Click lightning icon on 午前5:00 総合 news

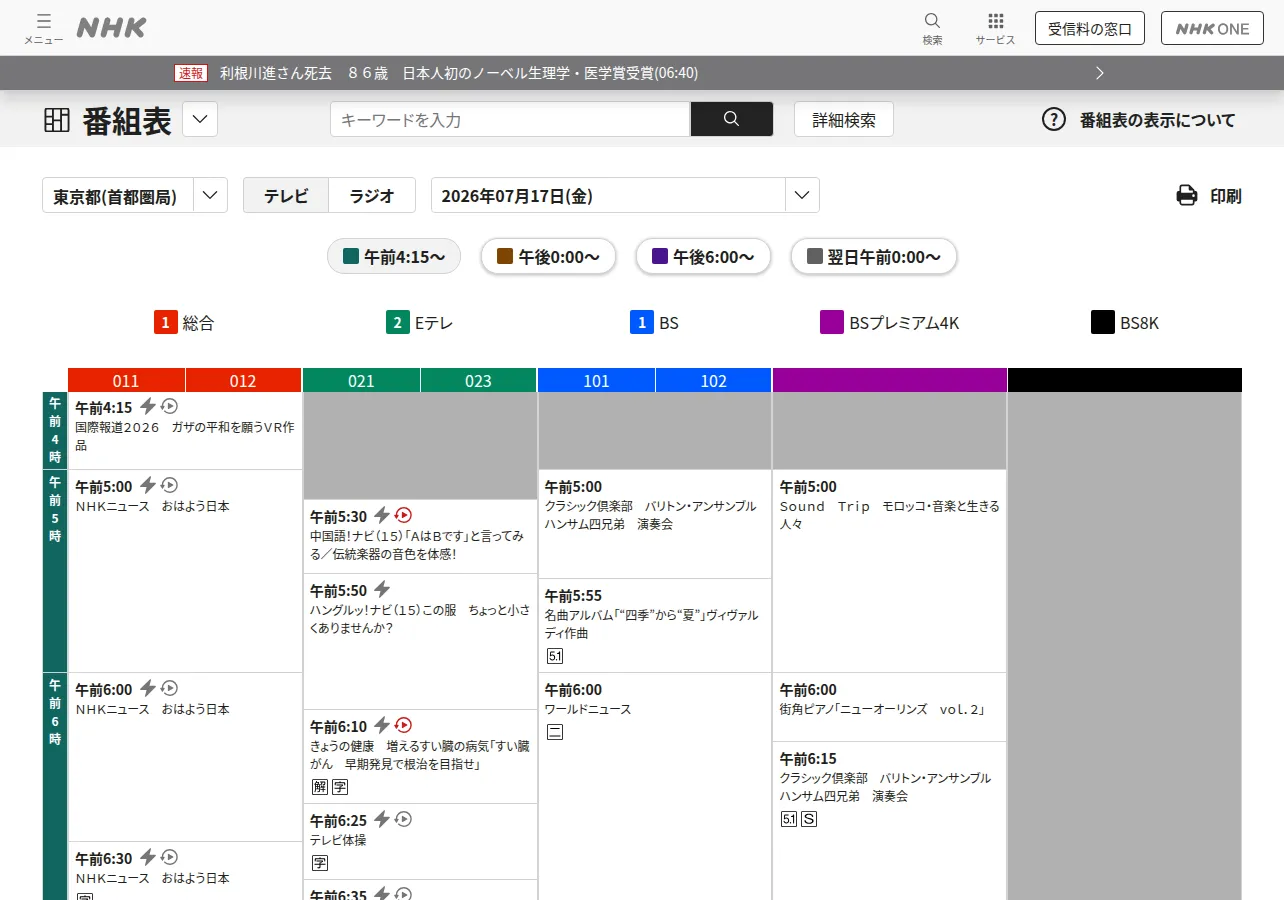tap(148, 485)
